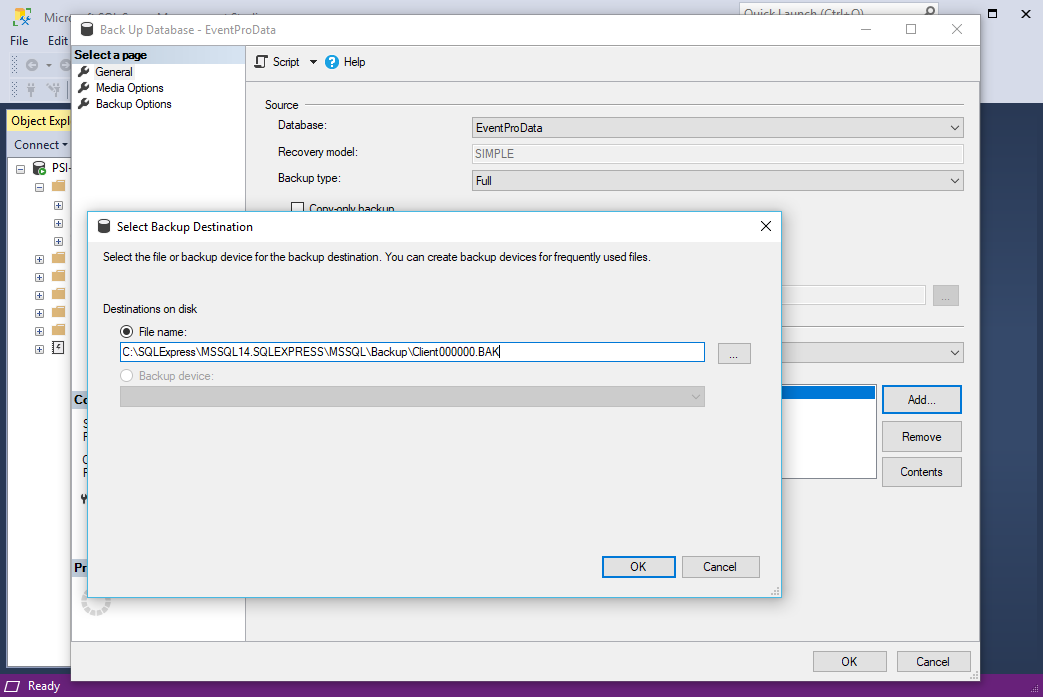This screenshot has height=697, width=1043.
Task: Click the Back navigation arrow in SSMS toolbar
Action: (31, 65)
